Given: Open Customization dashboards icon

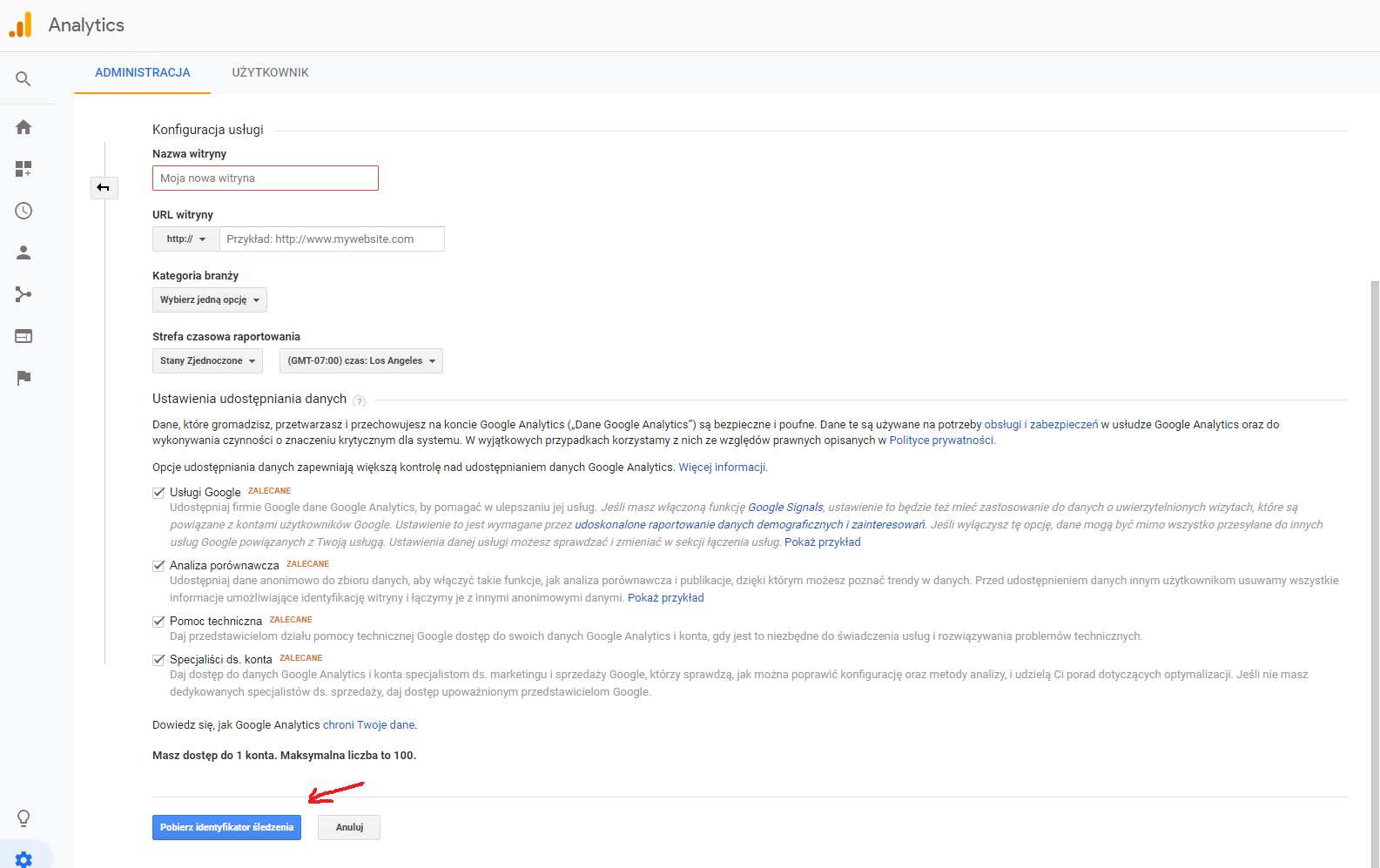Looking at the screenshot, I should click(24, 169).
